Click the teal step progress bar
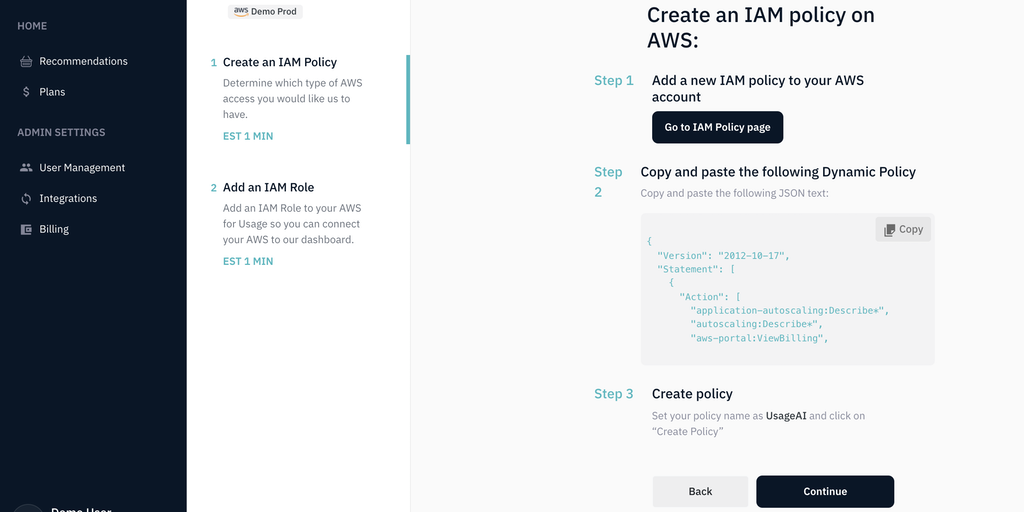This screenshot has width=1024, height=512. tap(407, 100)
